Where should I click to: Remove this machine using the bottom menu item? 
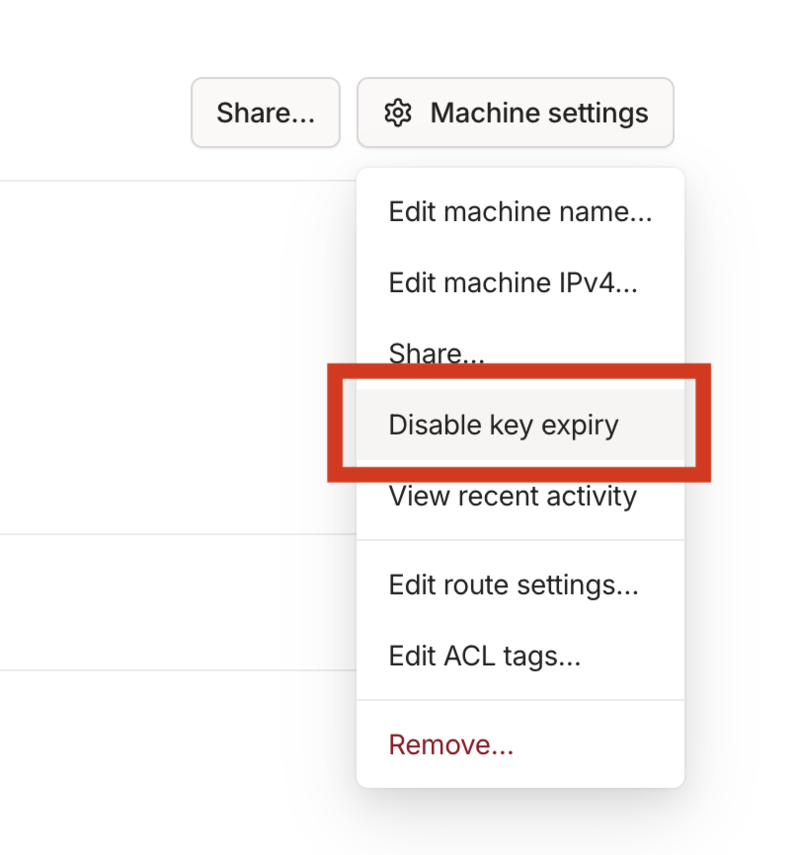[x=451, y=745]
